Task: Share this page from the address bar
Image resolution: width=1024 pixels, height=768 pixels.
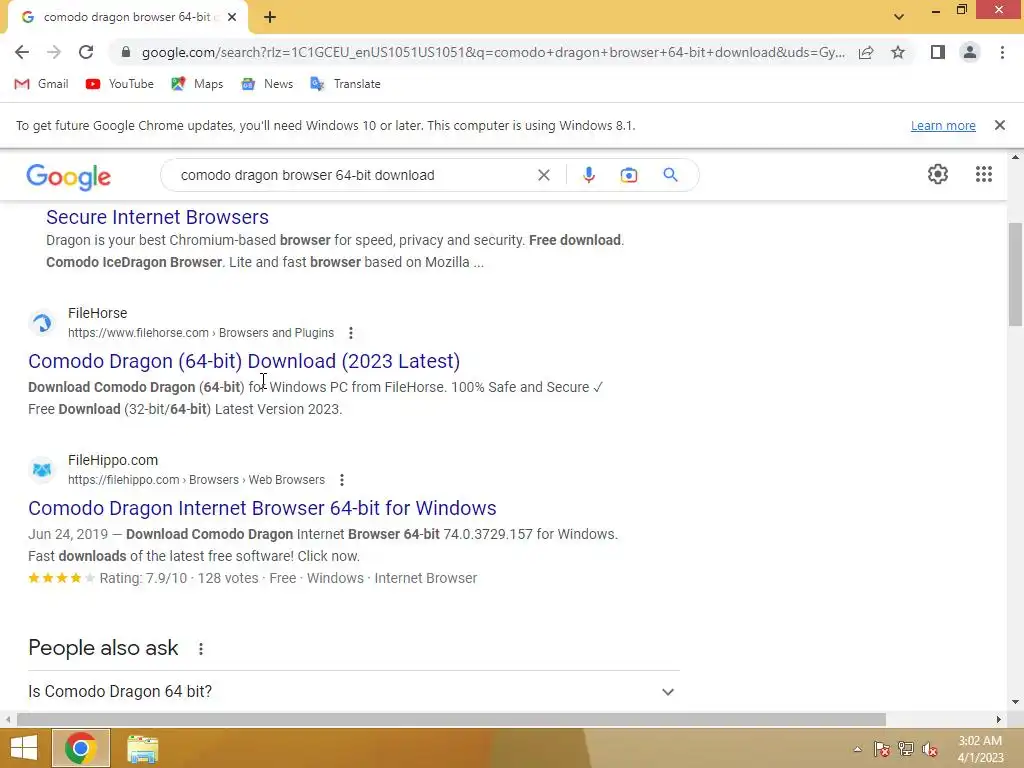Action: point(866,52)
